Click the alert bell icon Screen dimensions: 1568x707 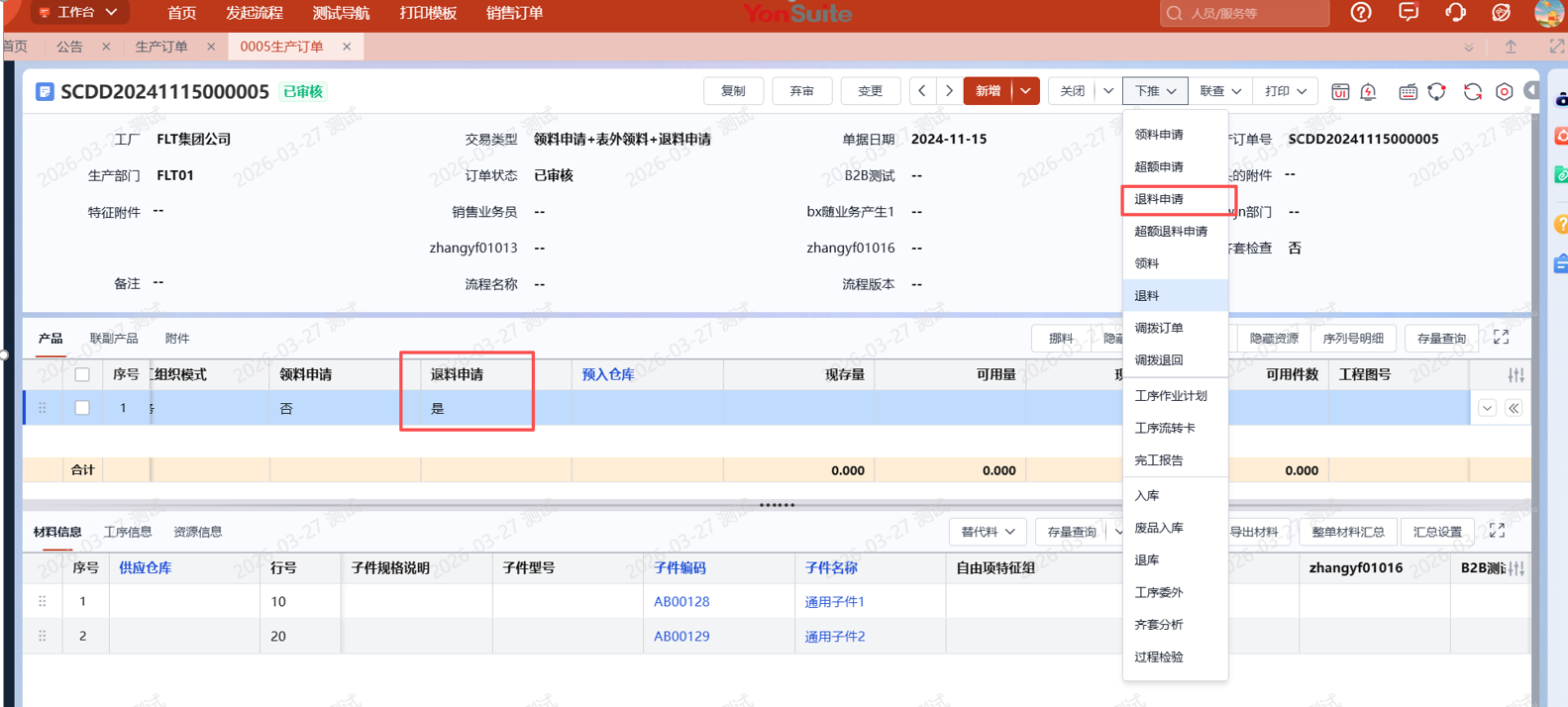(1369, 92)
